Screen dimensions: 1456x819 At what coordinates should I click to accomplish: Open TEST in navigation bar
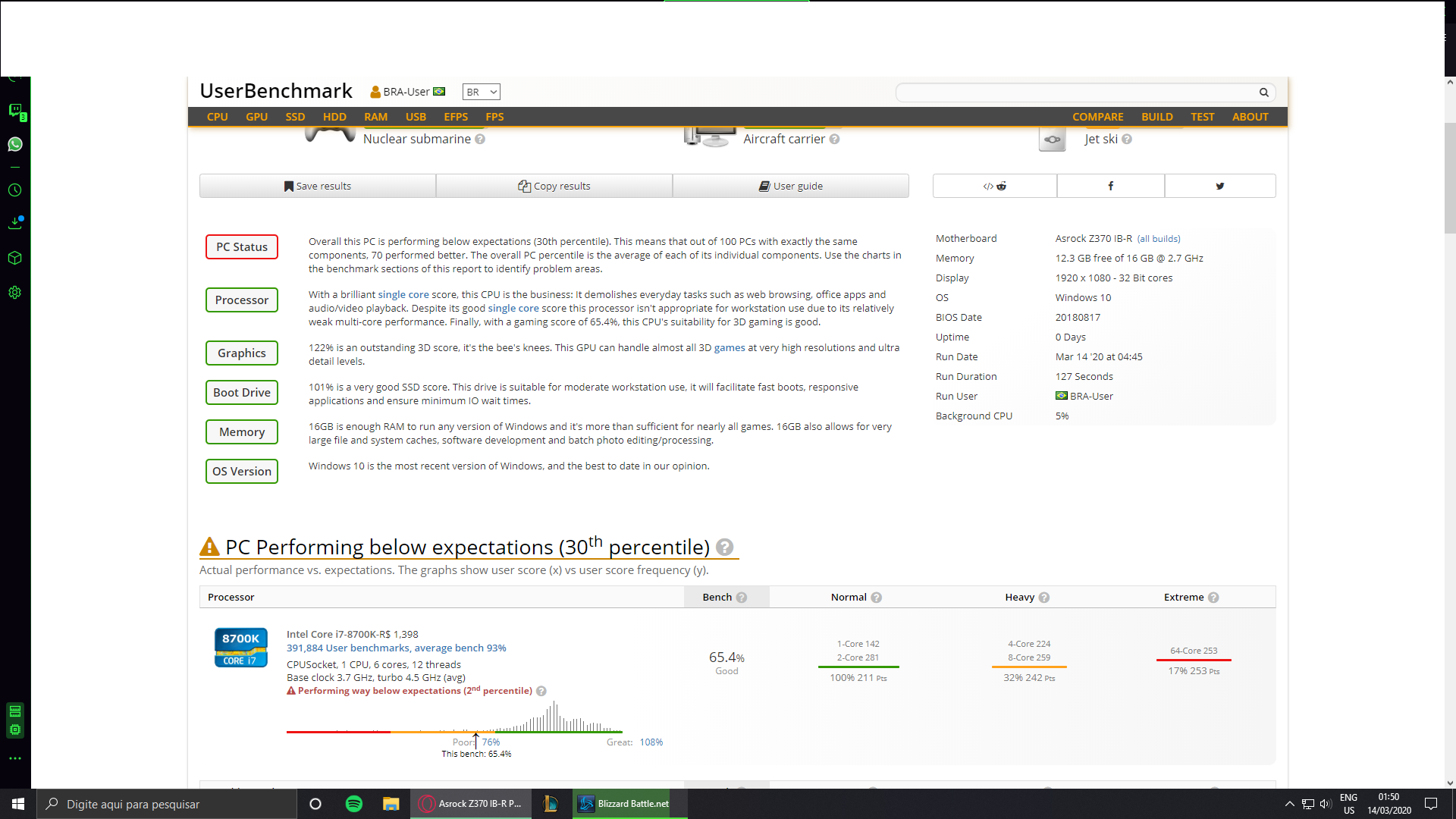click(1202, 117)
